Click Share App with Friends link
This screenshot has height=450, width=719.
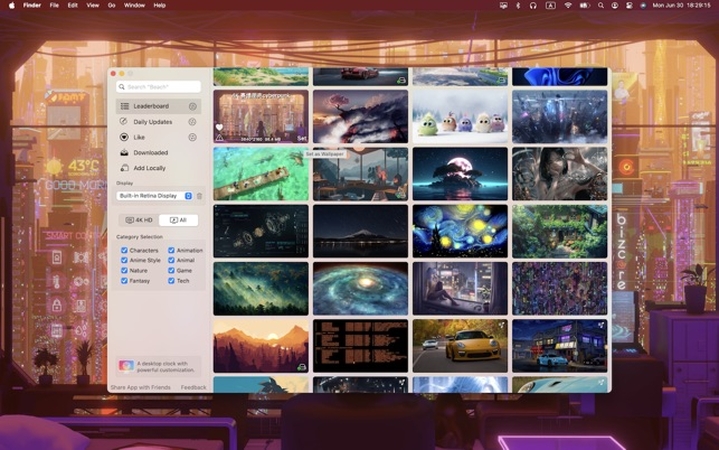click(139, 387)
